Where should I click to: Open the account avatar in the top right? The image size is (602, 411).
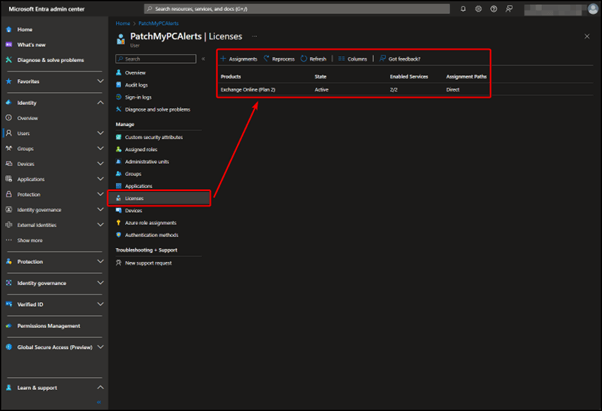pyautogui.click(x=593, y=9)
